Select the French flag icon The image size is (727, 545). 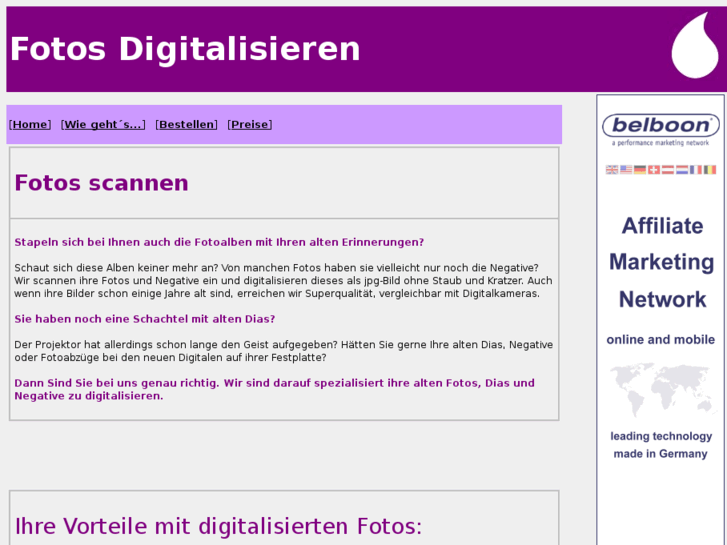tap(695, 170)
